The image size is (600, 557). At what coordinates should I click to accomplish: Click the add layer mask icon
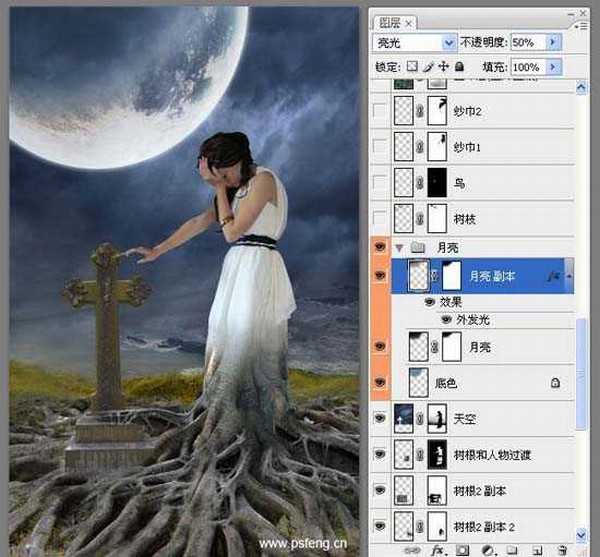(x=462, y=550)
